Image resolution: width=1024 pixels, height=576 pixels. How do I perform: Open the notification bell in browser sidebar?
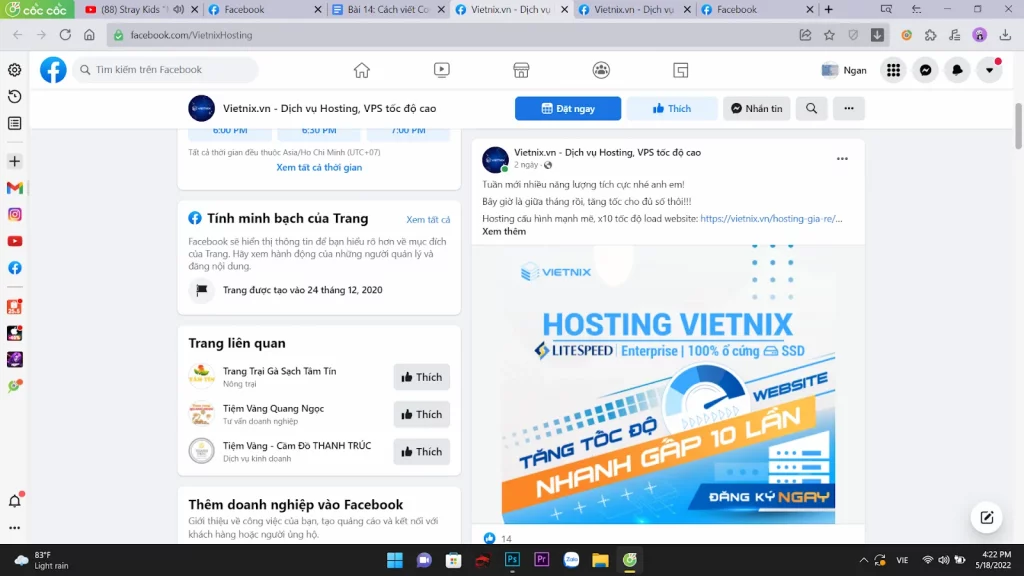point(14,501)
